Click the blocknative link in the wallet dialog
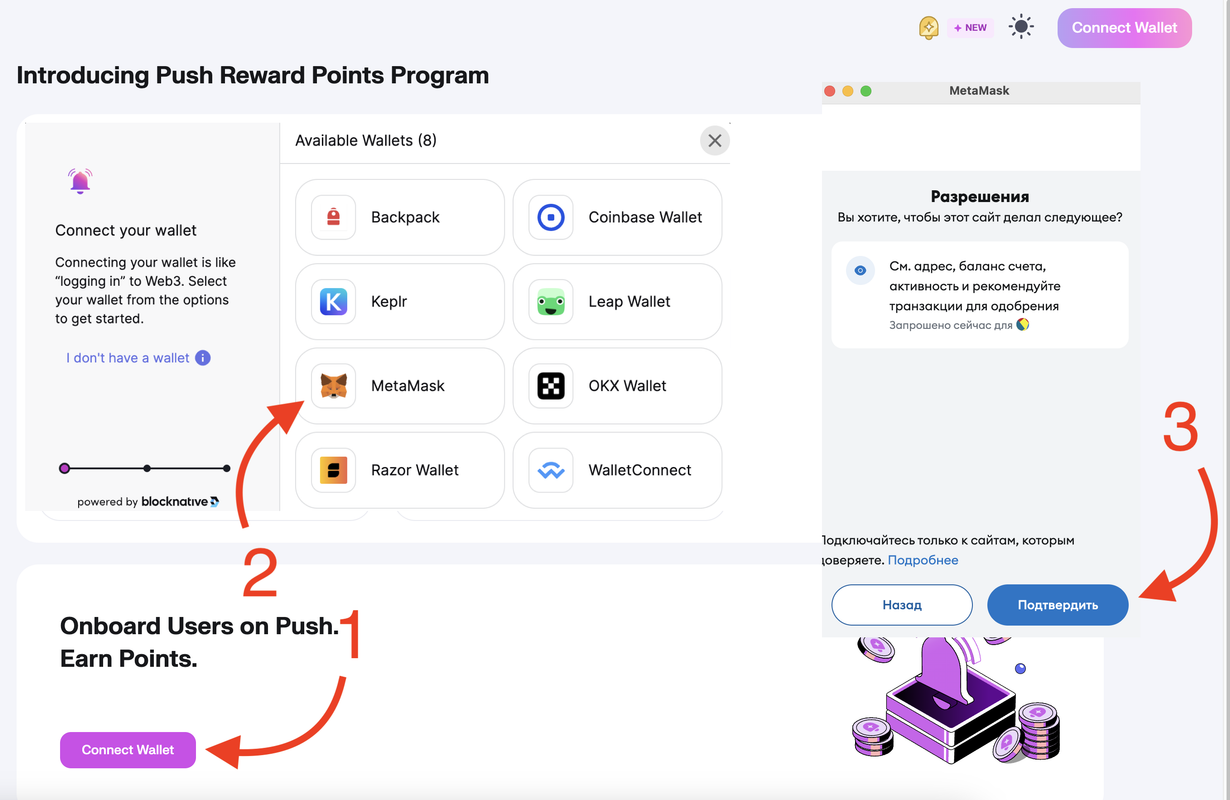The width and height of the screenshot is (1230, 800). pos(180,502)
